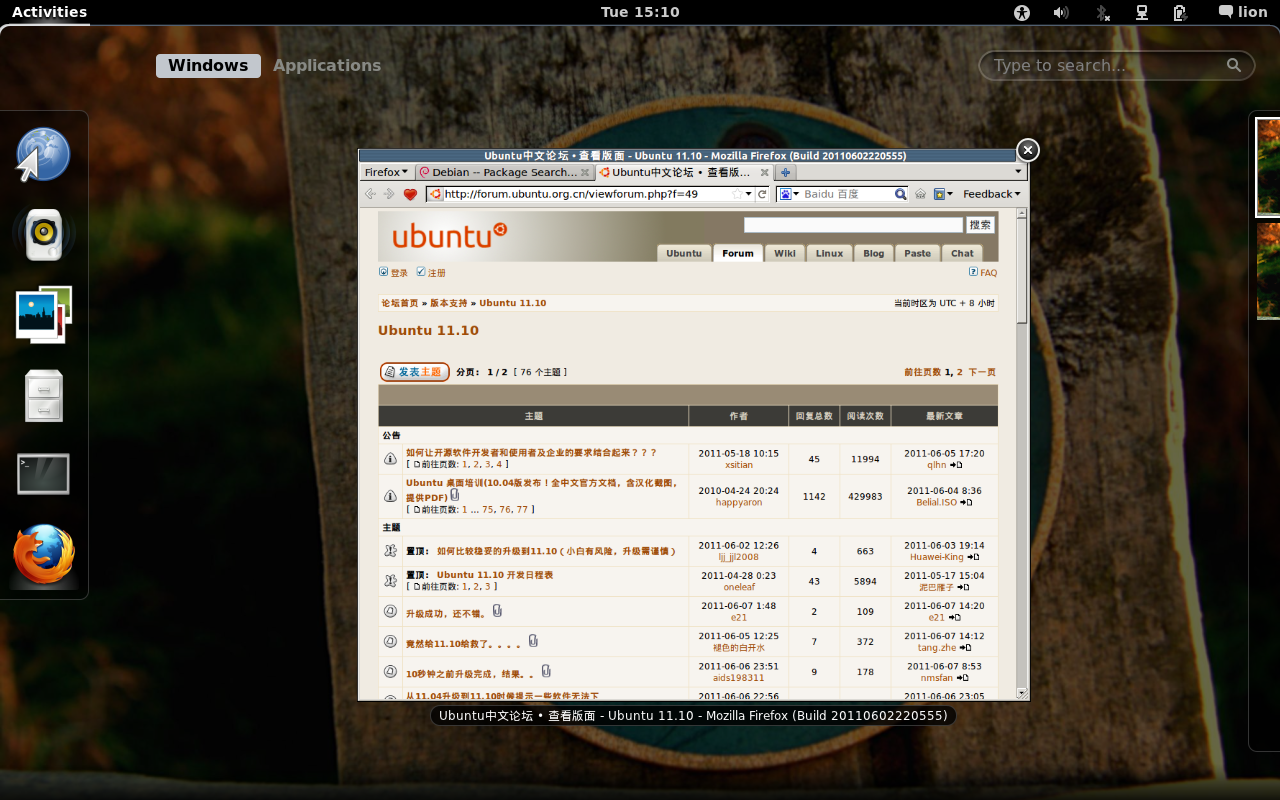Click the clock Tue 15:10 in top bar
Image resolution: width=1280 pixels, height=800 pixels.
pos(640,12)
